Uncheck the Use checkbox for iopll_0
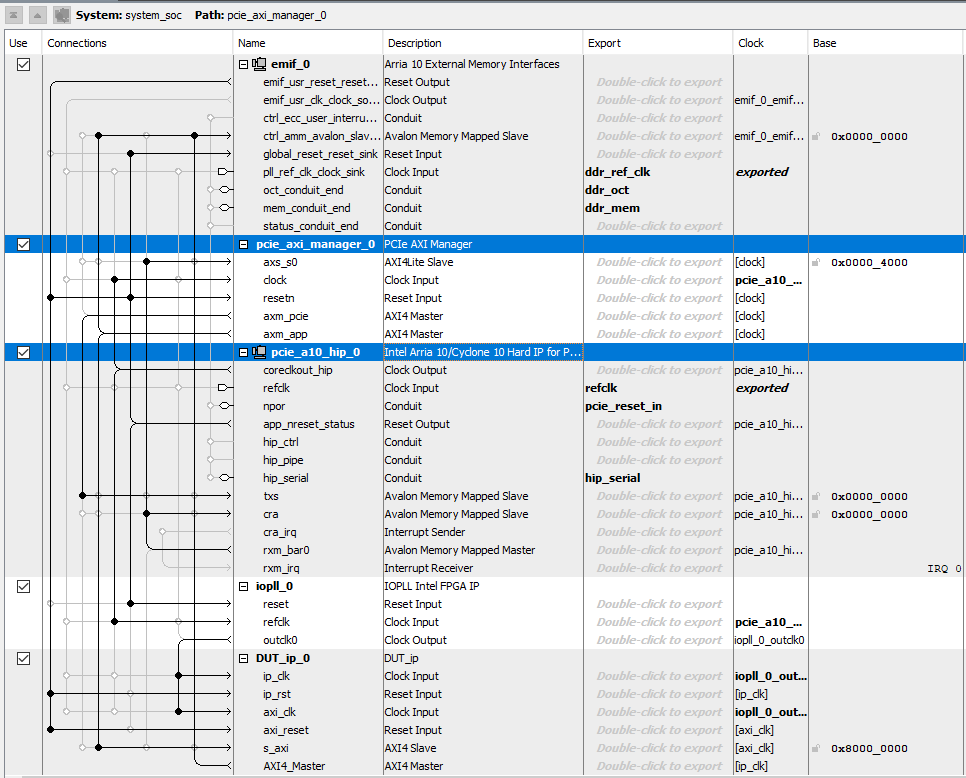Image resolution: width=966 pixels, height=778 pixels. [x=23, y=586]
